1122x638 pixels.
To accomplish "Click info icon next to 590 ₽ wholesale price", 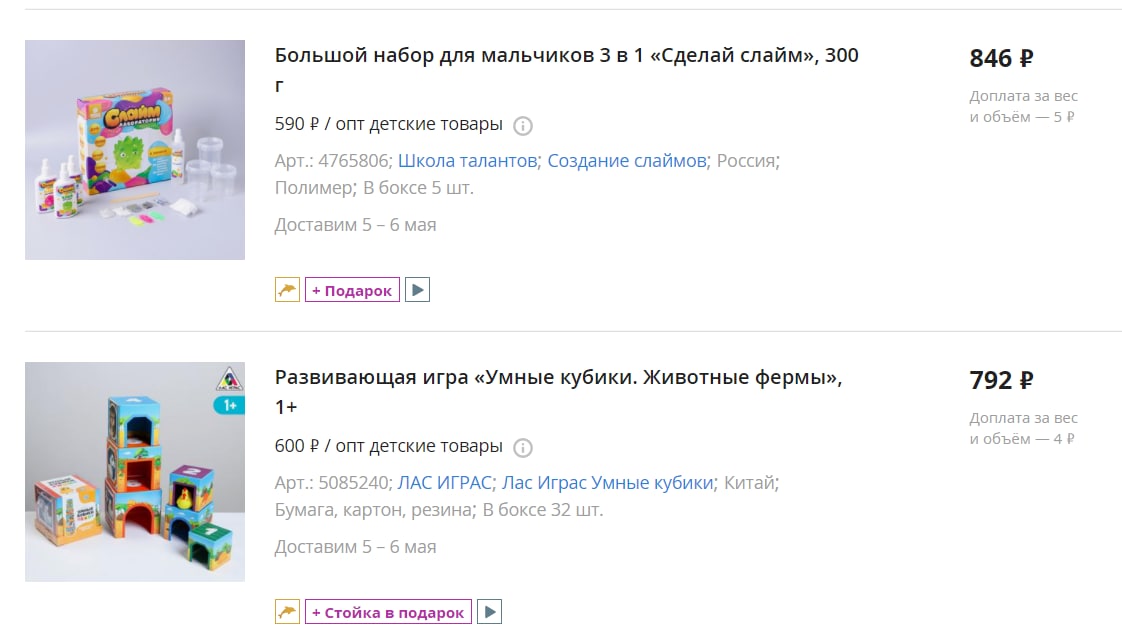I will click(523, 126).
